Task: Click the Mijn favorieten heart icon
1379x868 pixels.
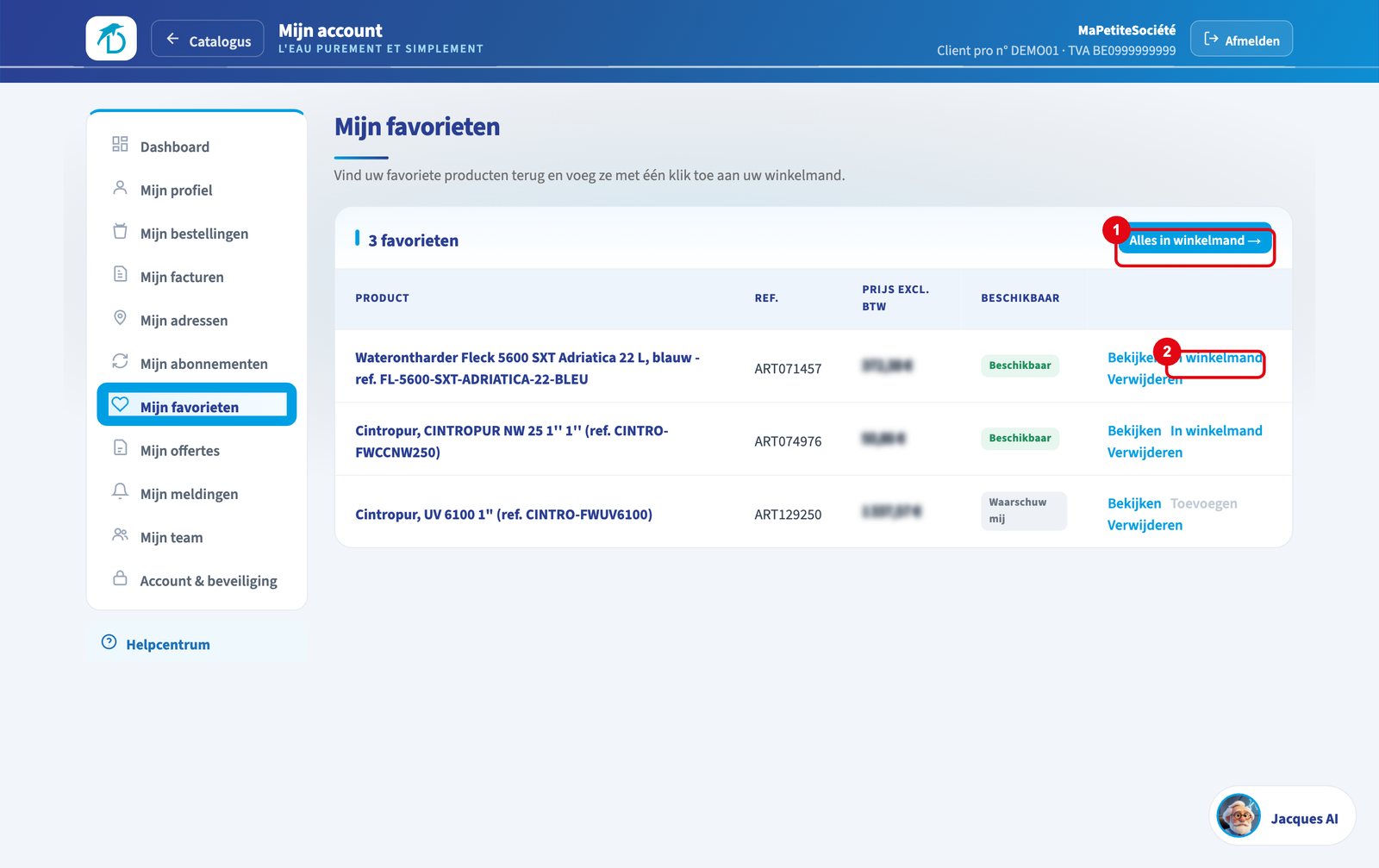Action: pos(120,404)
